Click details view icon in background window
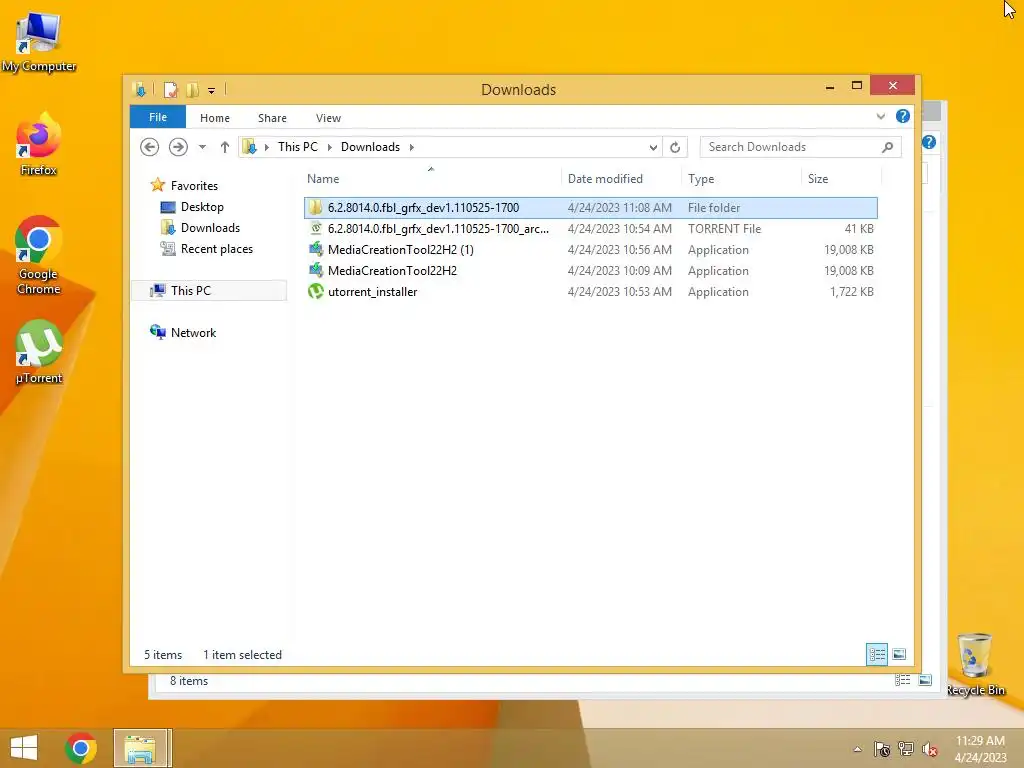 (903, 680)
